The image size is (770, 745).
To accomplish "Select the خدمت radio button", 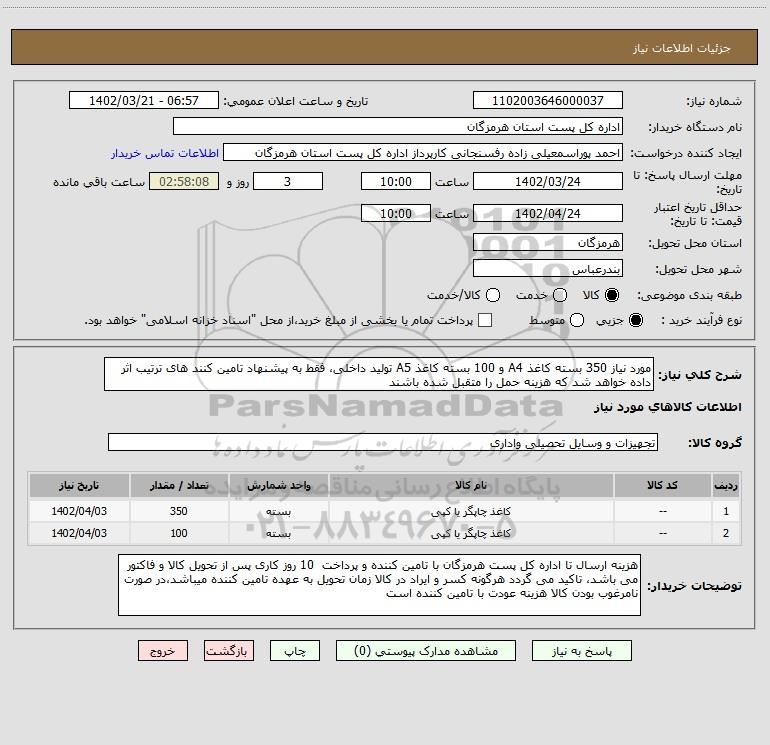I will [x=560, y=295].
